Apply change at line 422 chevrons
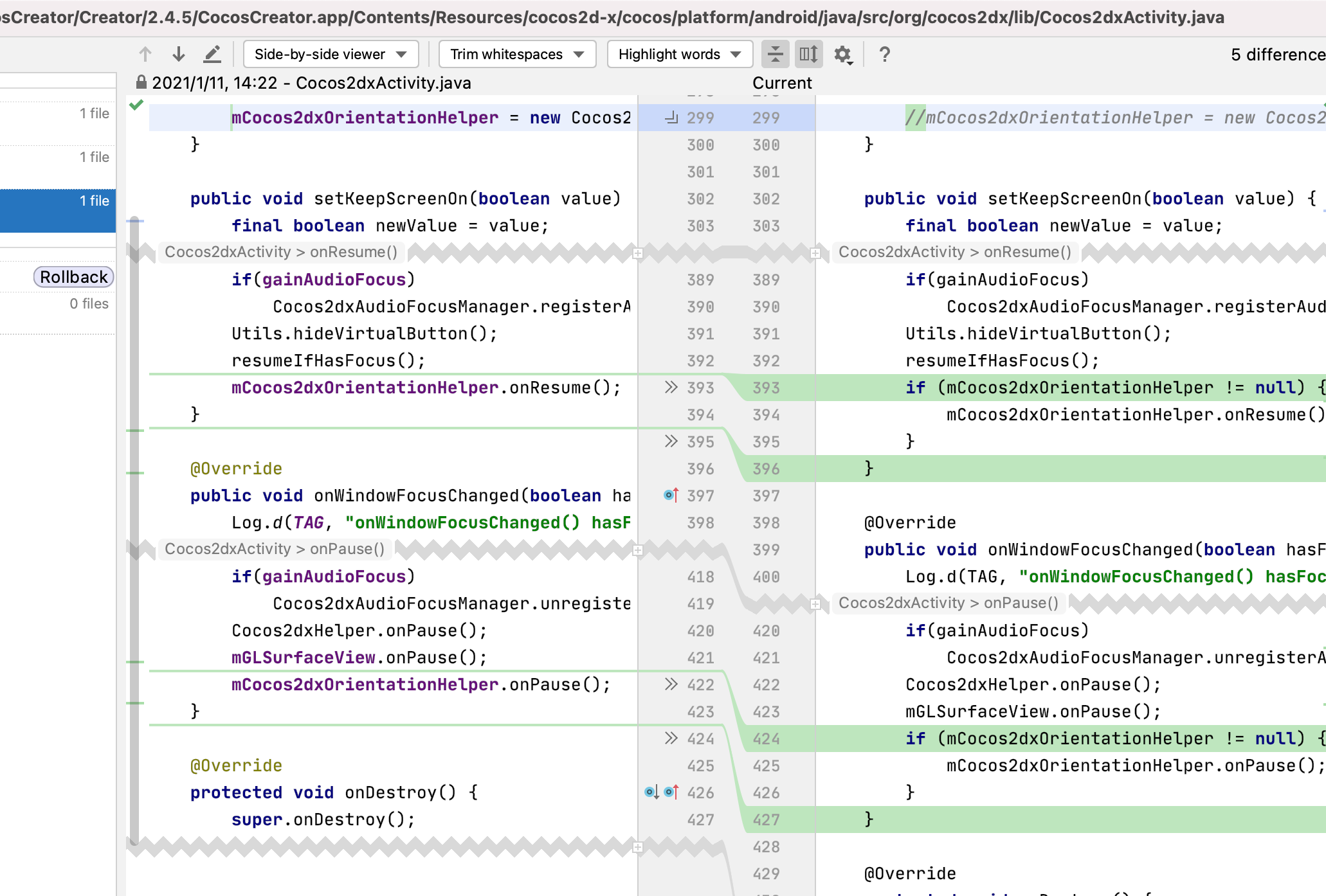The width and height of the screenshot is (1326, 896). [671, 684]
